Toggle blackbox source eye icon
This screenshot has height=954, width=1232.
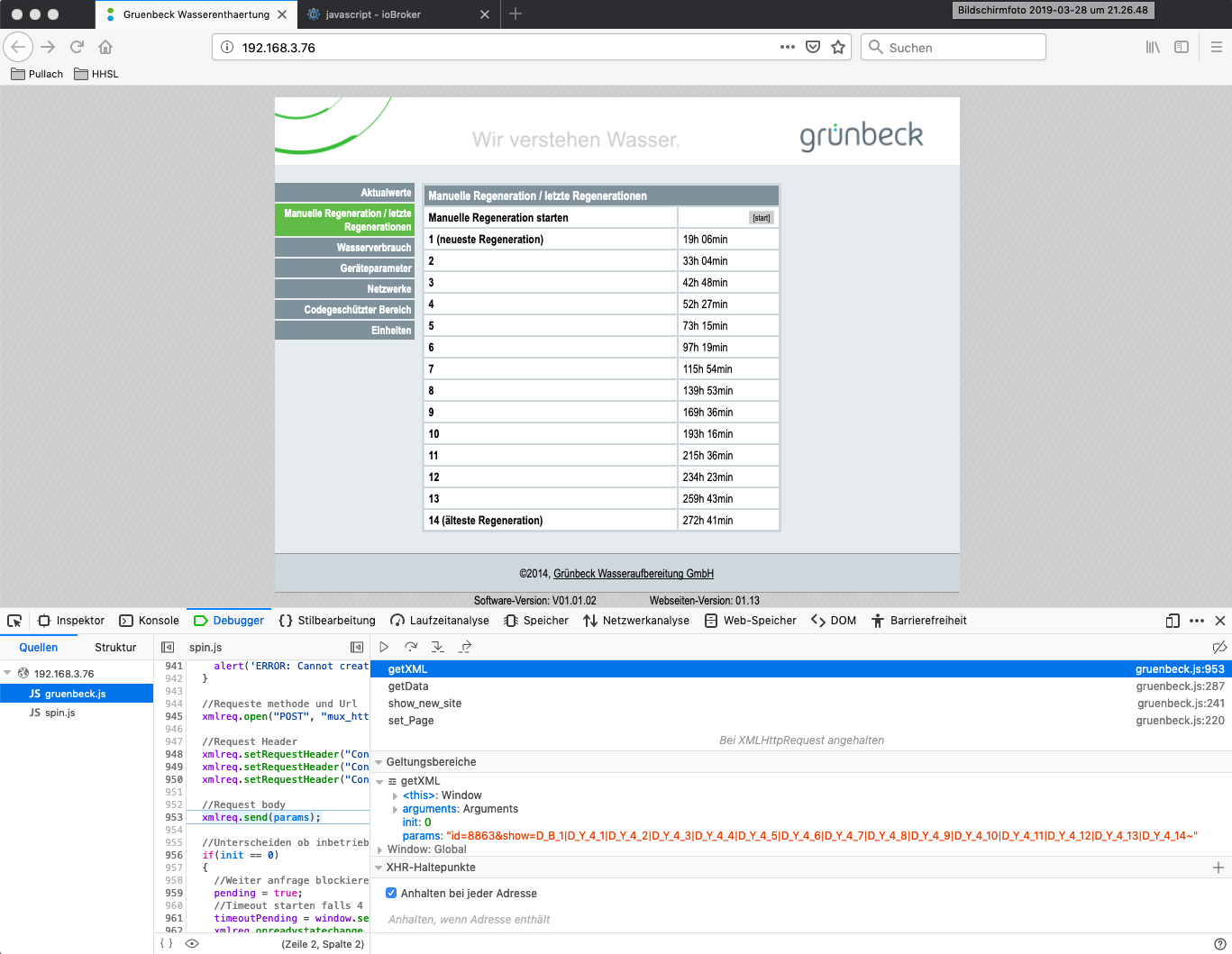(x=191, y=943)
